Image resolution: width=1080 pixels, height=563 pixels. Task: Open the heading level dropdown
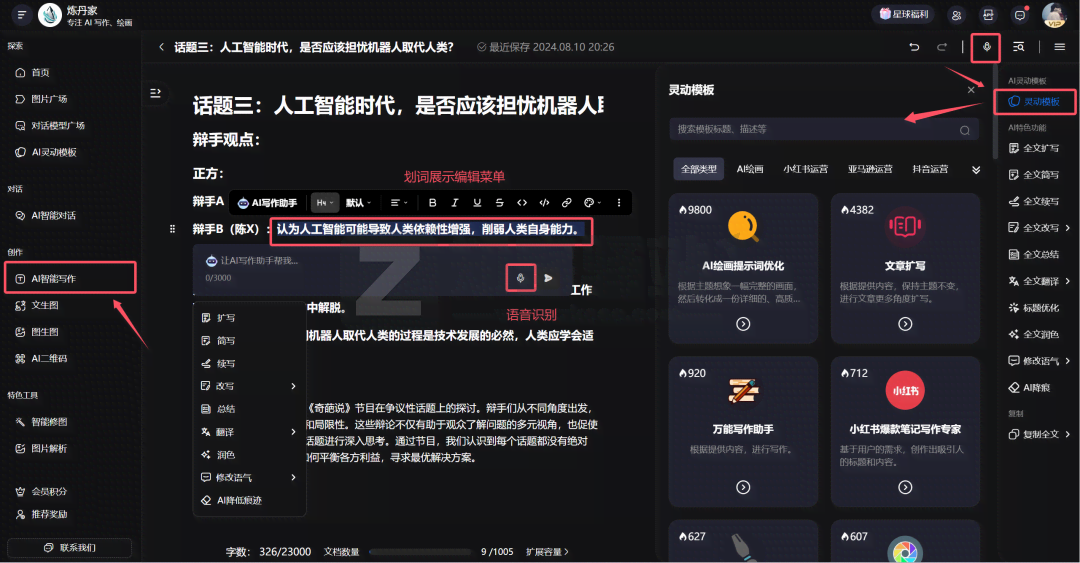coord(324,203)
